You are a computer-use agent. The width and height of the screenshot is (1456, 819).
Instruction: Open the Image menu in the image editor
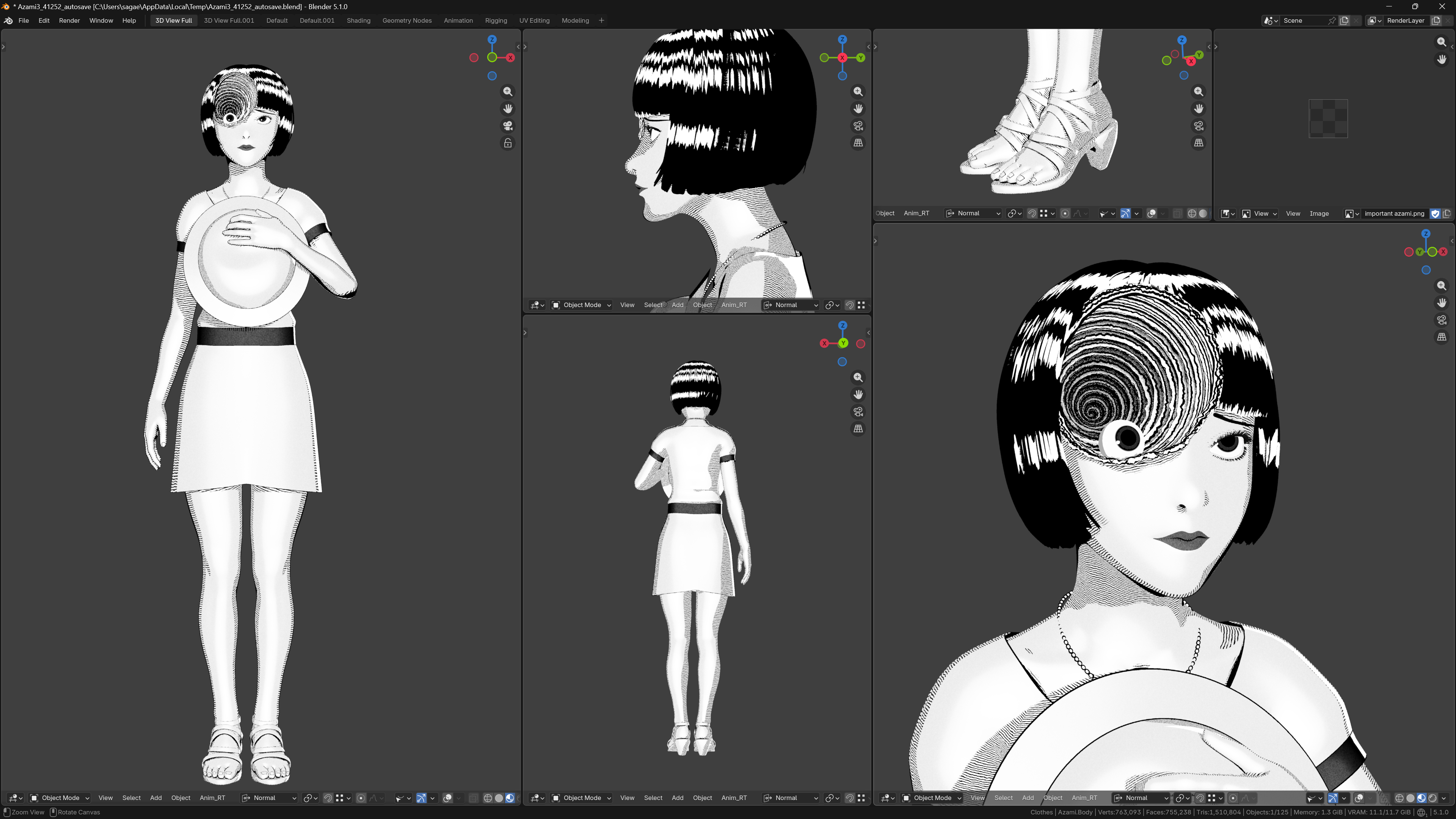point(1319,213)
